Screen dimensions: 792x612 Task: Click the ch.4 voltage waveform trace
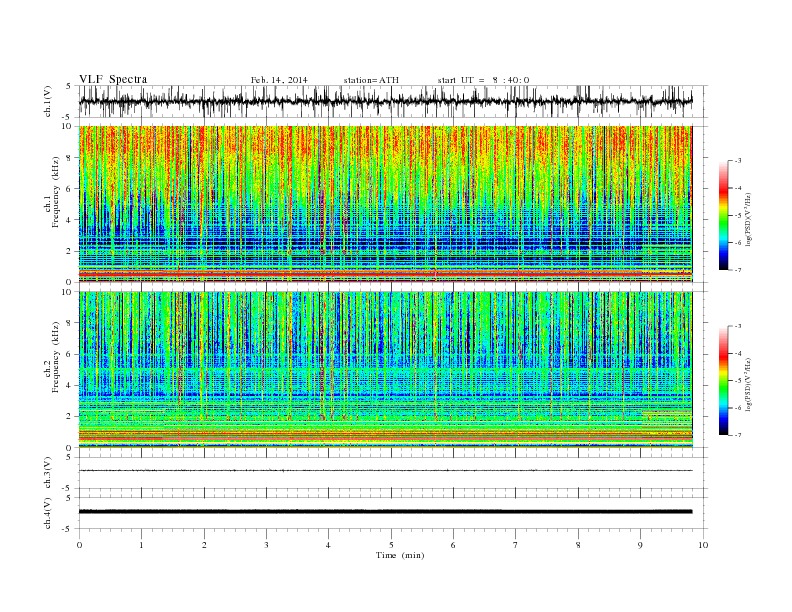click(385, 512)
